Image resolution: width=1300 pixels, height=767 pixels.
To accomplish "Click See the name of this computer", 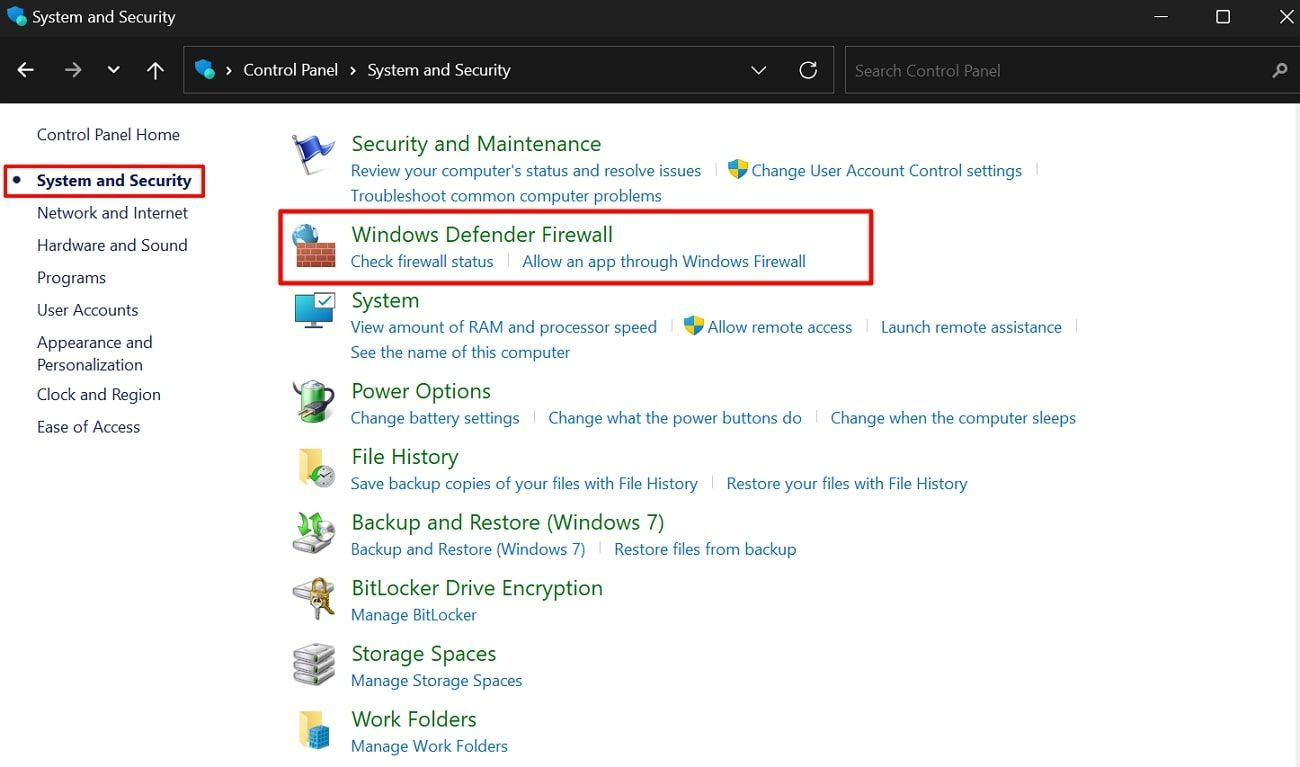I will point(460,353).
